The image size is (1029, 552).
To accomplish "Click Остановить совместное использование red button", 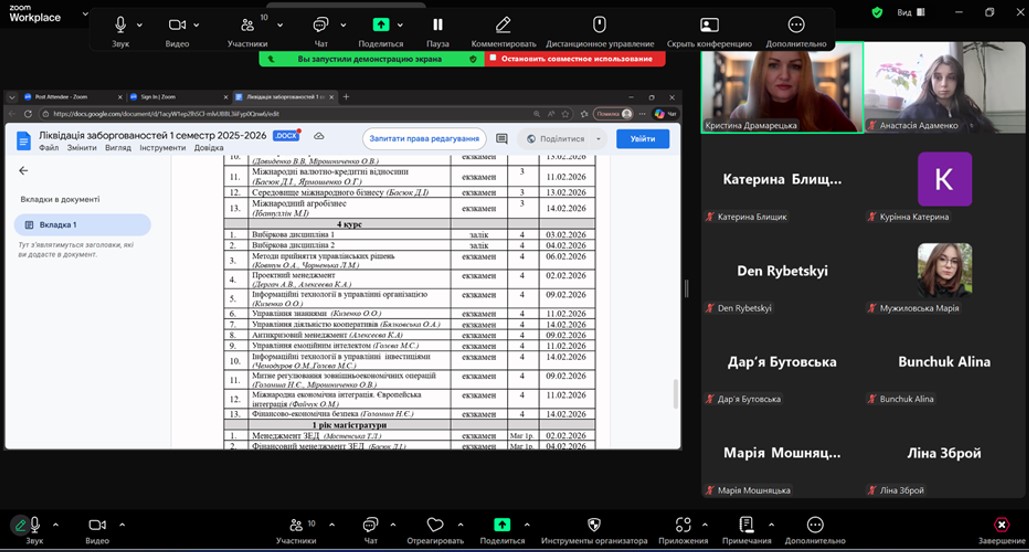I will (575, 58).
